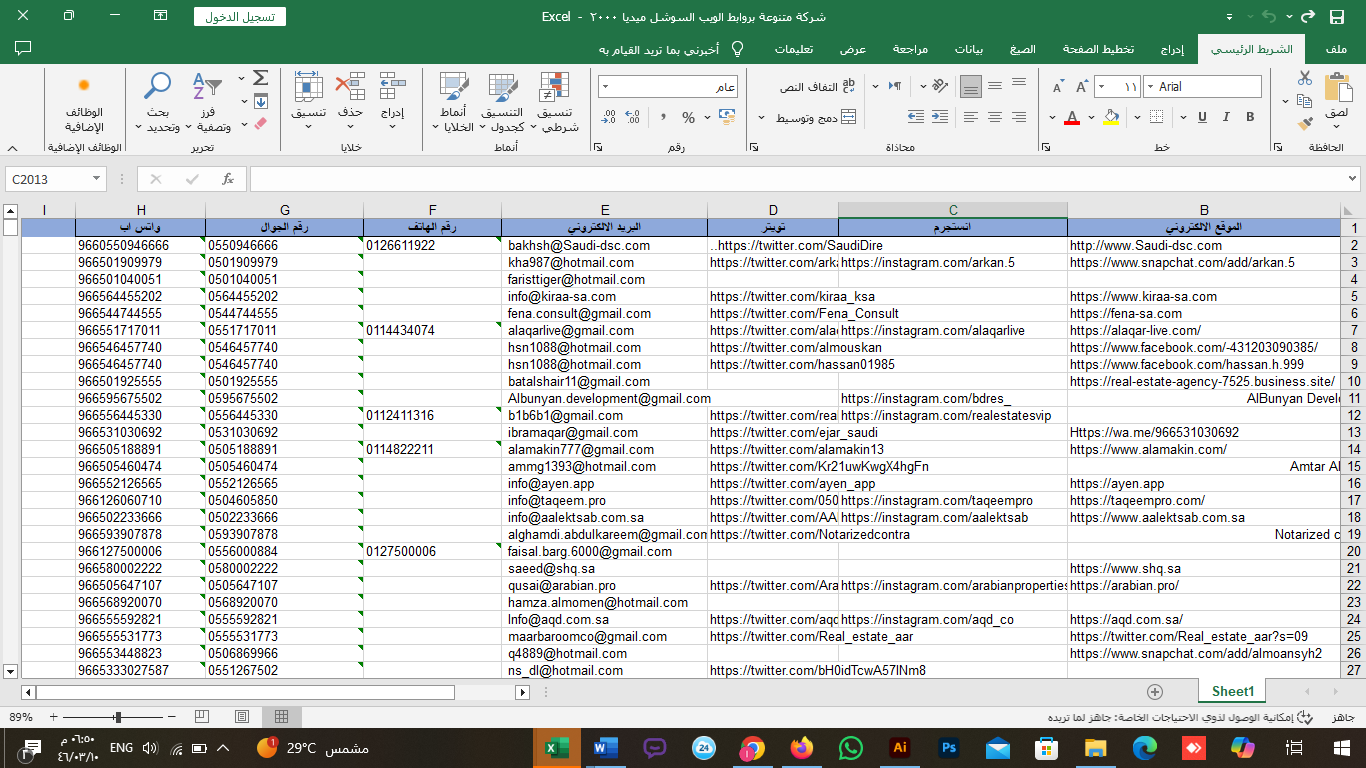This screenshot has width=1366, height=768.
Task: Open the Arial font name dropdown
Action: [x=1150, y=87]
